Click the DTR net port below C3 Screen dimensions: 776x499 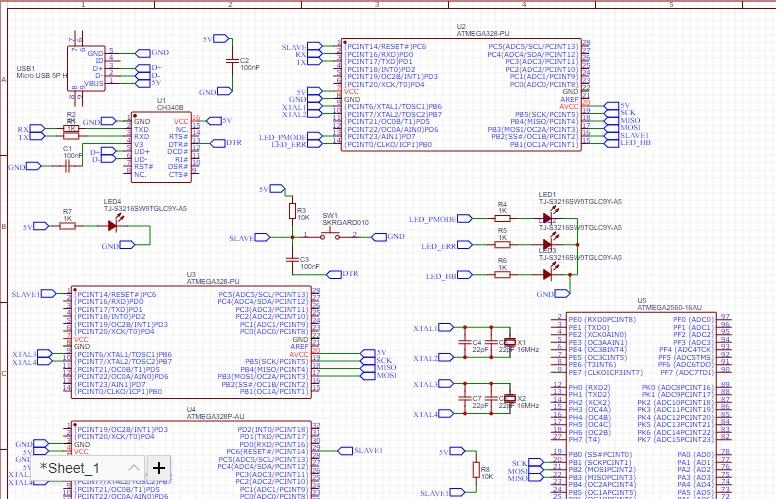[335, 274]
